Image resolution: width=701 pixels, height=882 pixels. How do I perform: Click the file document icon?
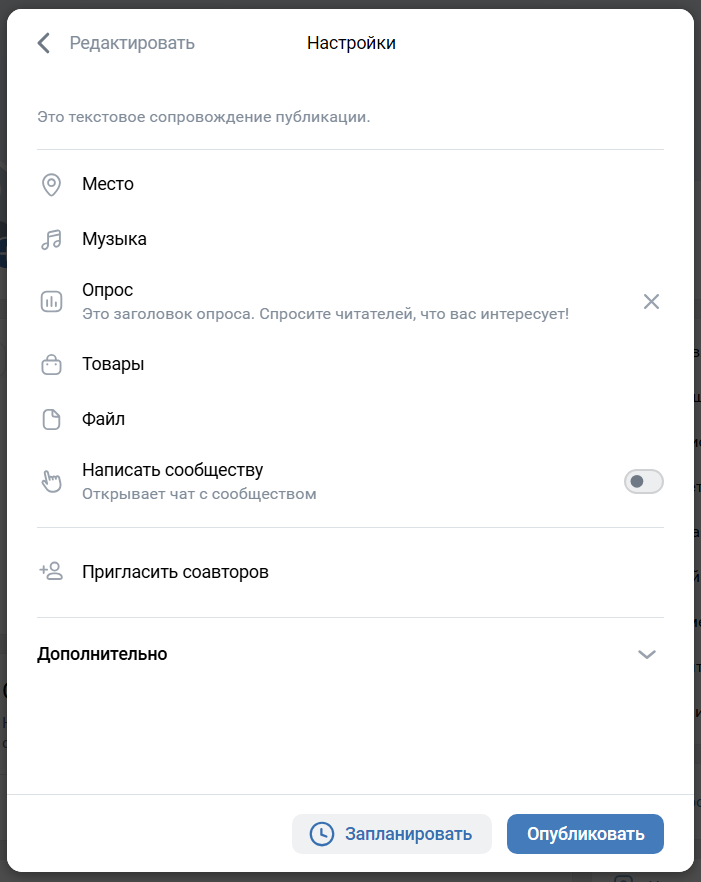point(51,419)
